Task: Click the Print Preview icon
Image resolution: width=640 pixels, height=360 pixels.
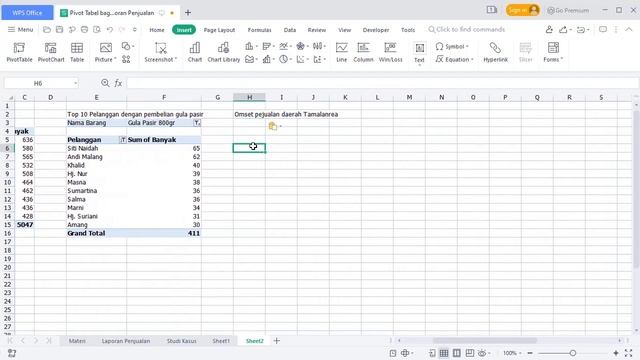Action: [x=97, y=29]
